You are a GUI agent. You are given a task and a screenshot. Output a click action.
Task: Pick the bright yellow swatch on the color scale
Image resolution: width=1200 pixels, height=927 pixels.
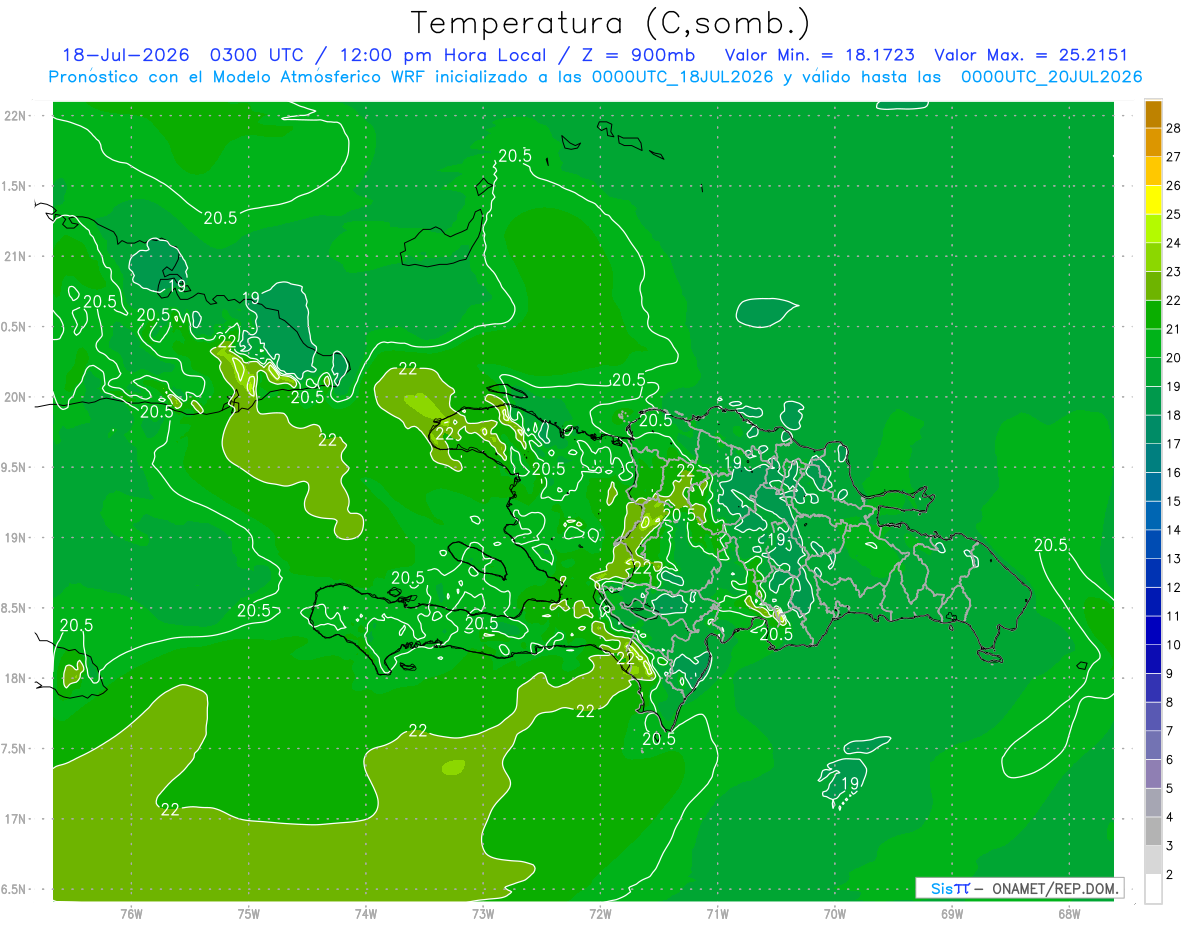pyautogui.click(x=1153, y=199)
